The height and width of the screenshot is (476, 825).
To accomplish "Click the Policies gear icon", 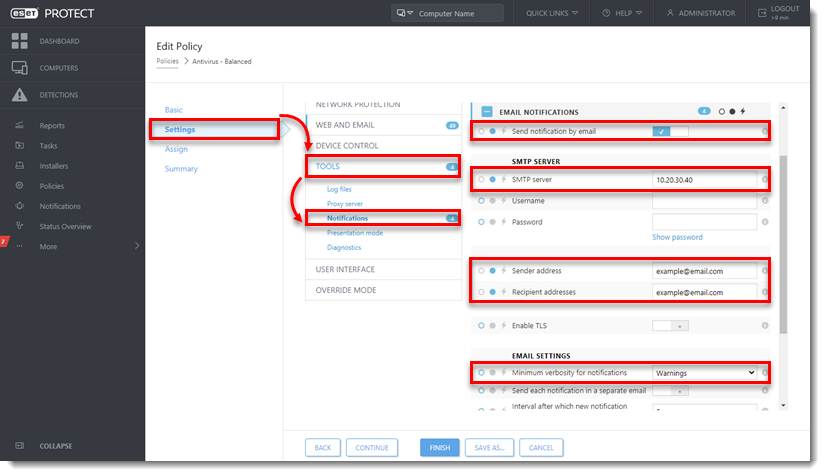I will [x=19, y=186].
